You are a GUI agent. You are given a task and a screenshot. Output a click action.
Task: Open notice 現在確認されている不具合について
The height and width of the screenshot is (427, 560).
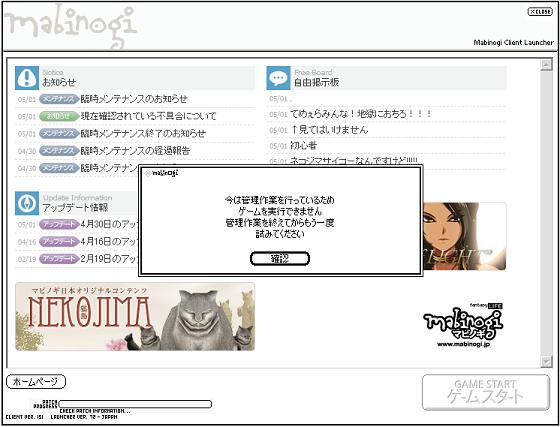(148, 116)
